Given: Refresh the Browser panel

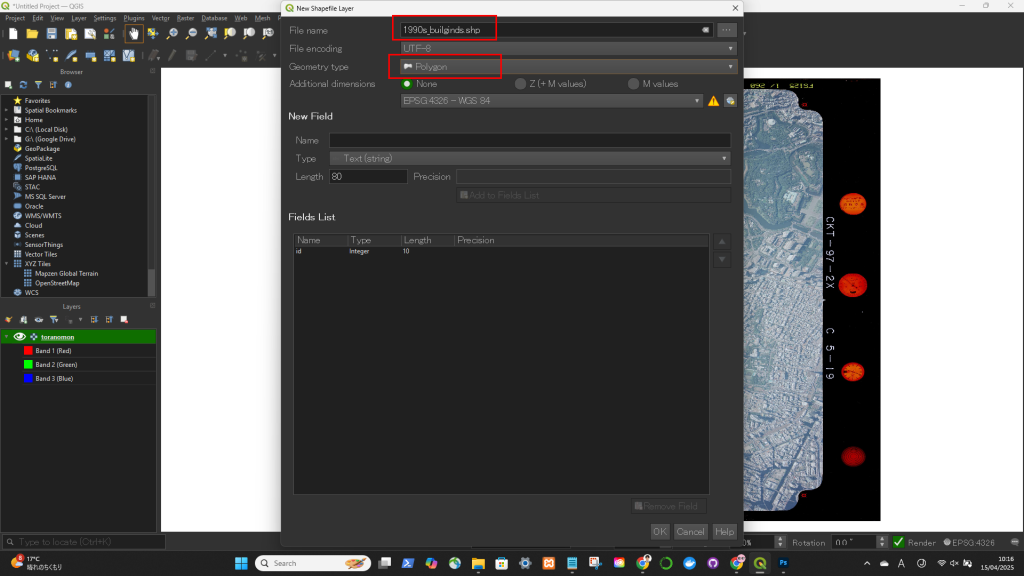Looking at the screenshot, I should tap(23, 85).
